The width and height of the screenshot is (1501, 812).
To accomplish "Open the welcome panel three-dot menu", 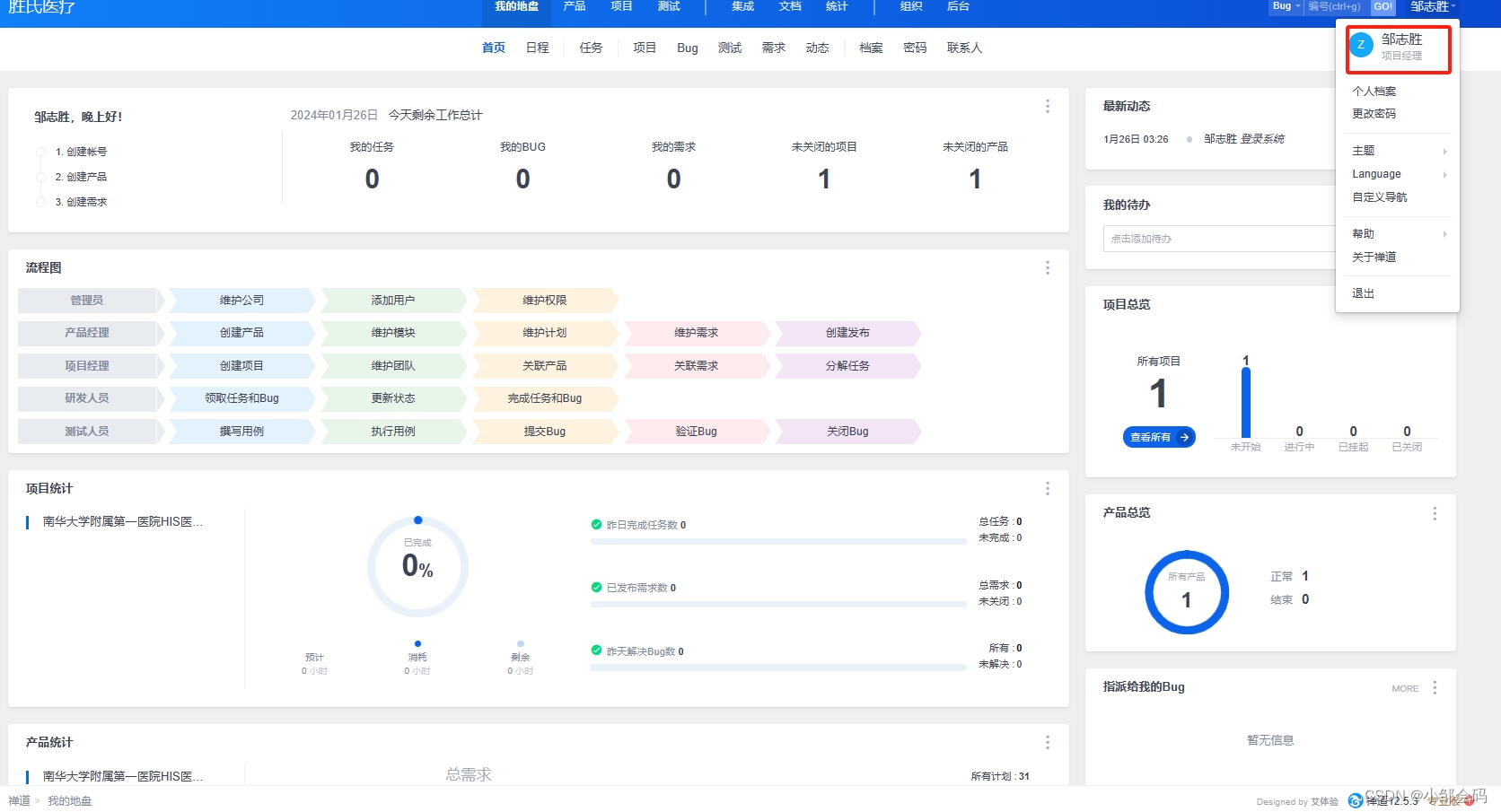I will tap(1047, 107).
